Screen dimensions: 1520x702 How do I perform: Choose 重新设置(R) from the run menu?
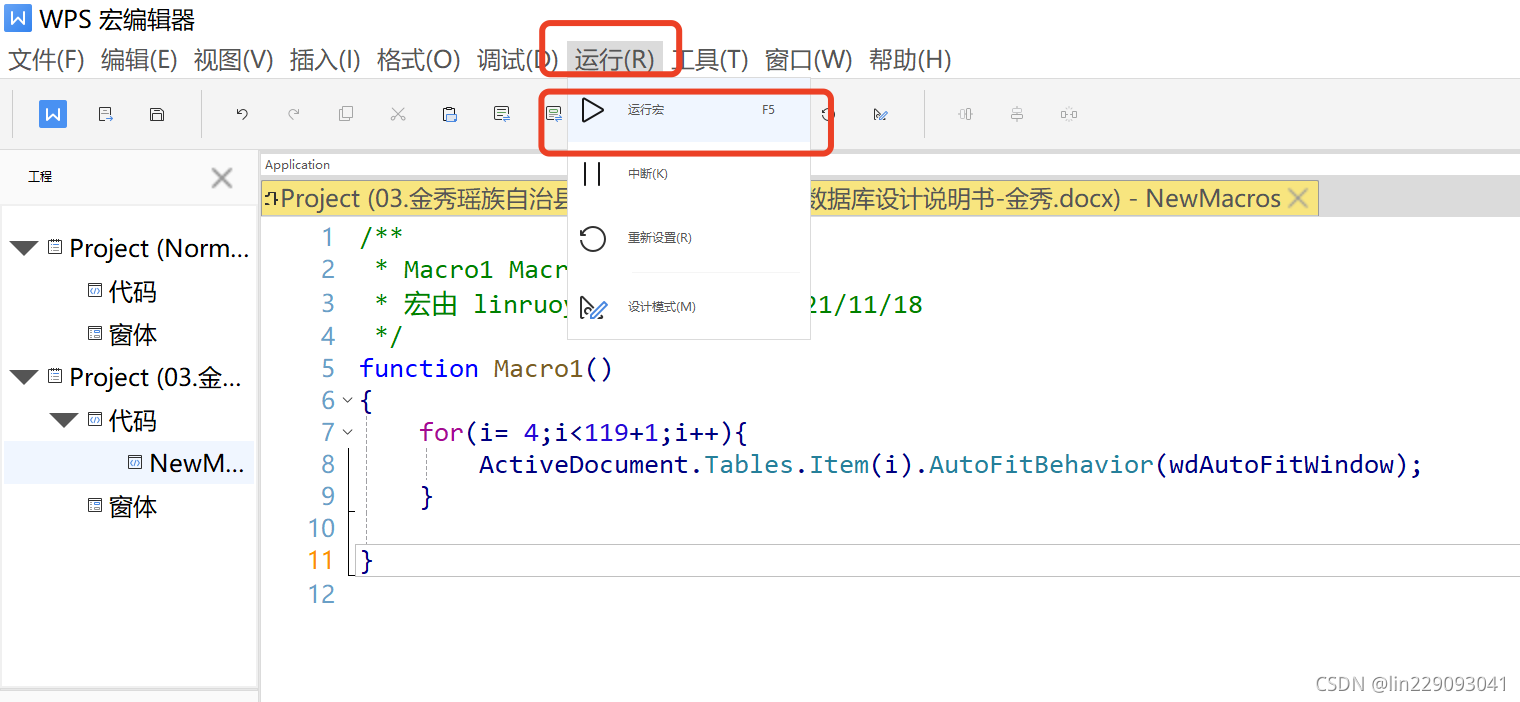pyautogui.click(x=689, y=238)
